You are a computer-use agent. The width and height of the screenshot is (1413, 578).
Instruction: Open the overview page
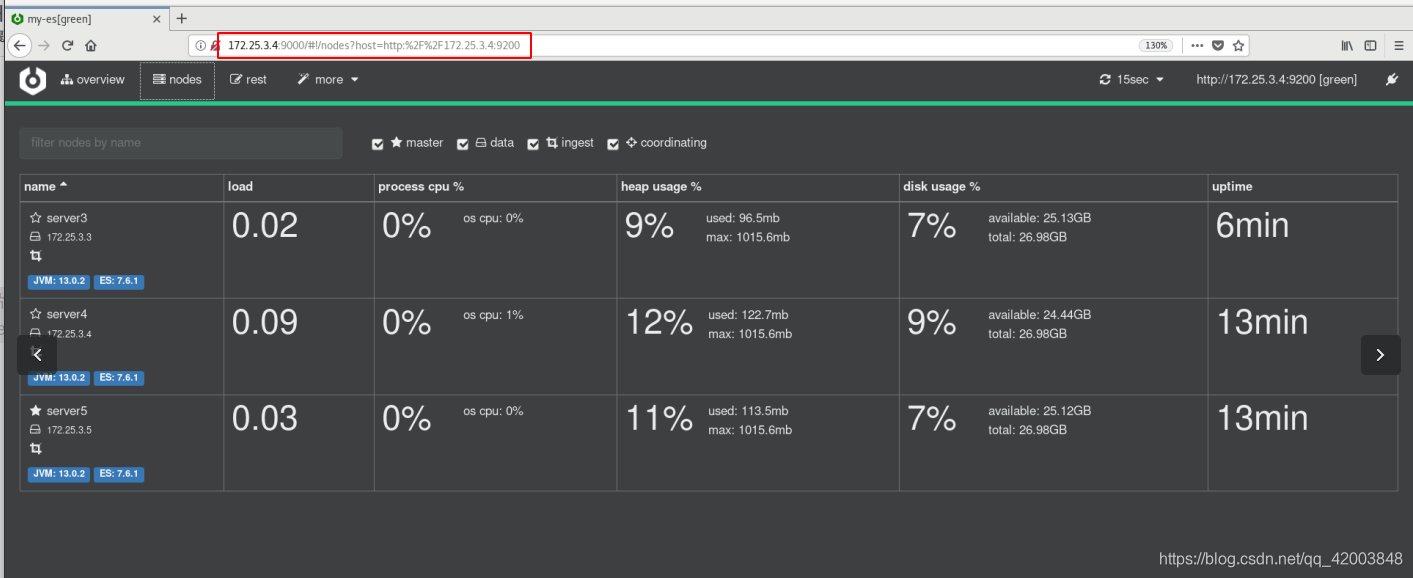[x=93, y=80]
